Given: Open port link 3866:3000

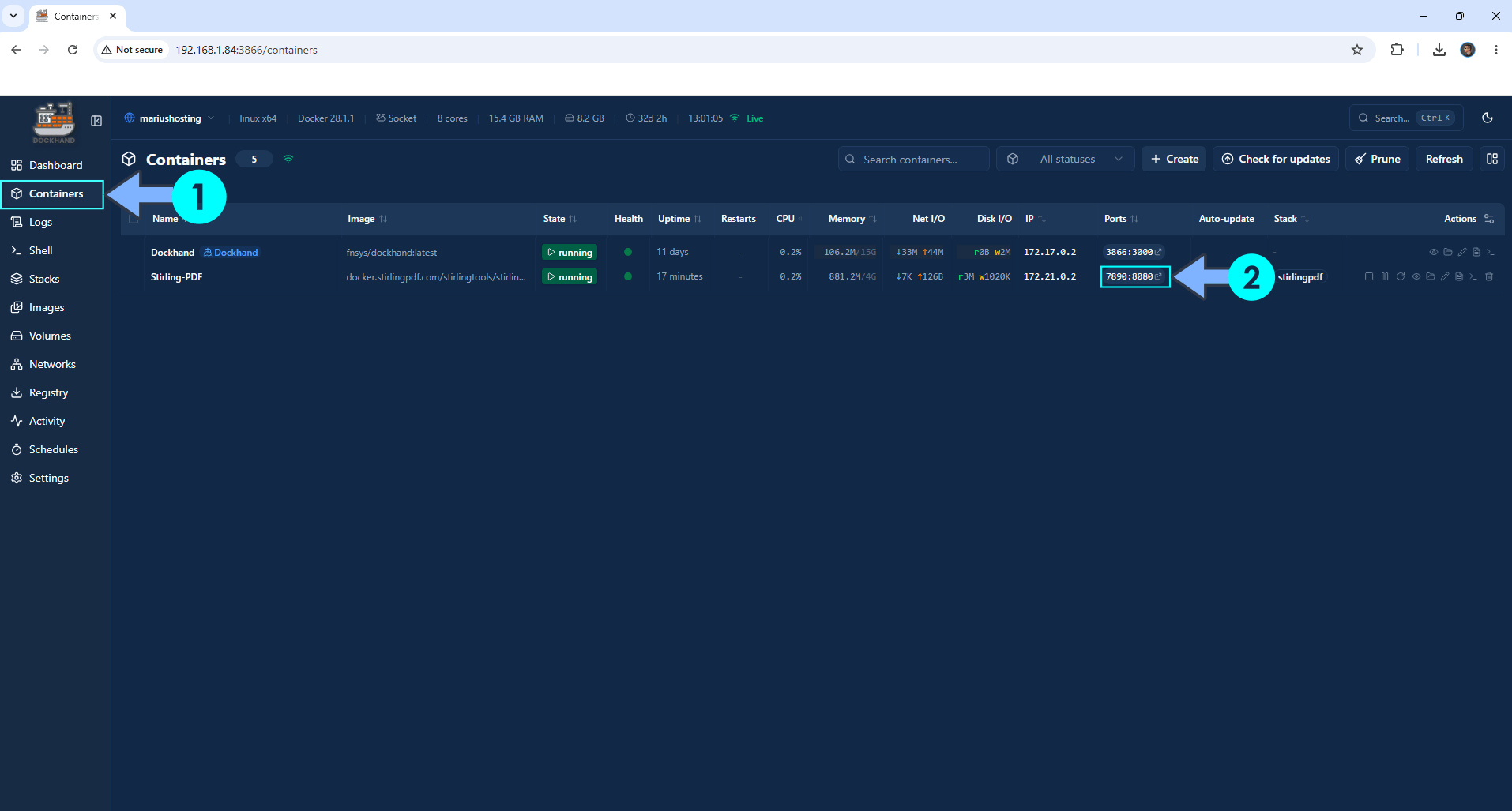Looking at the screenshot, I should point(1134,252).
